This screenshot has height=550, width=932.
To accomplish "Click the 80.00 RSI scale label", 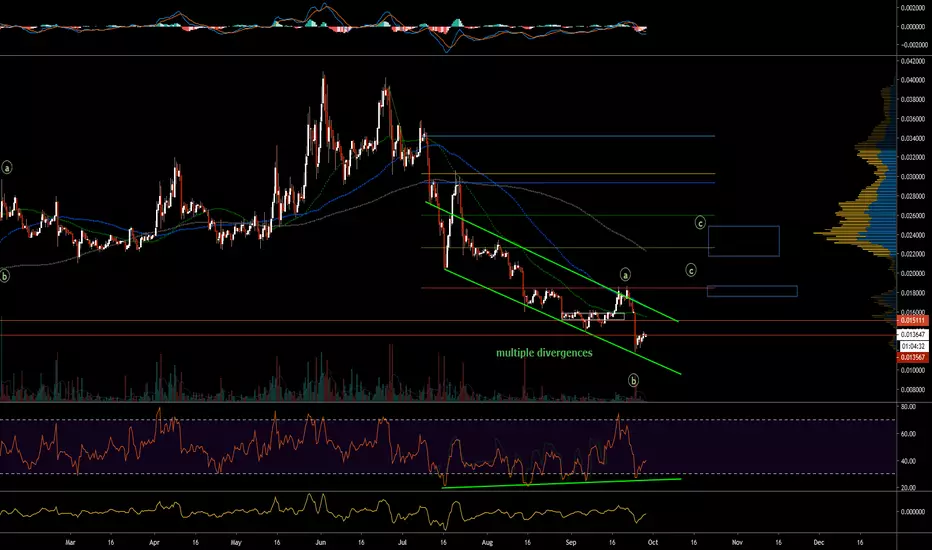I will tap(908, 407).
